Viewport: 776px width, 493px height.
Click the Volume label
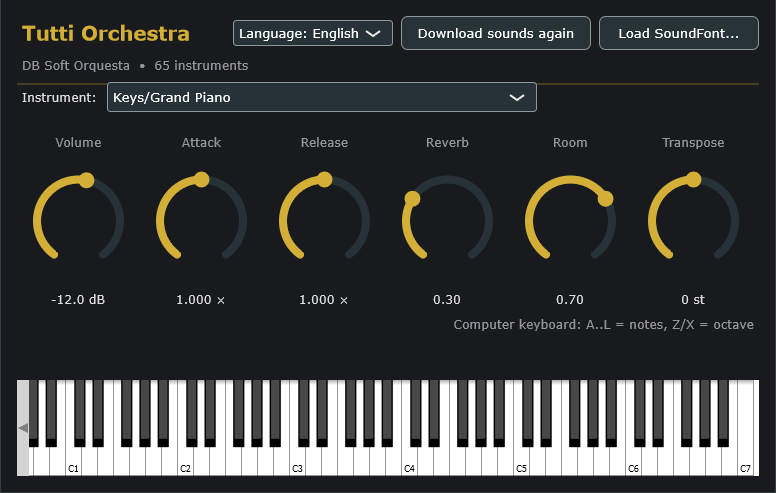coord(78,143)
